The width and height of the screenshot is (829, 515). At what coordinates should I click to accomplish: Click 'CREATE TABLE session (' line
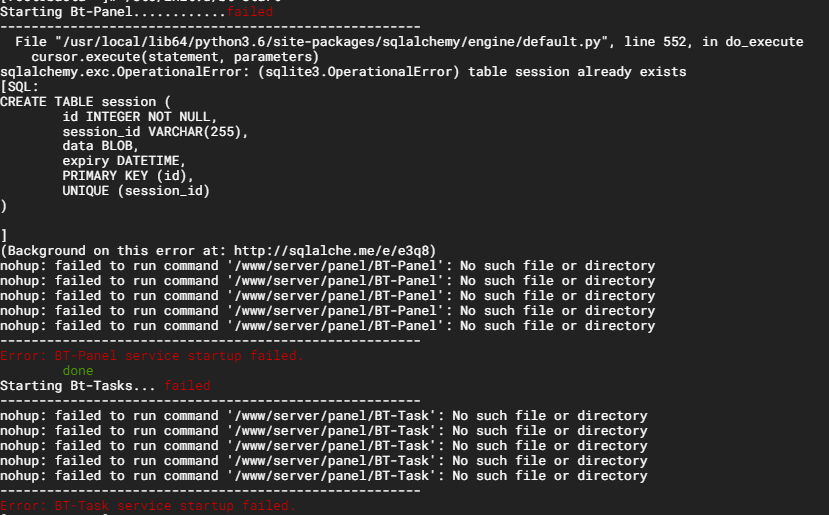pyautogui.click(x=85, y=102)
